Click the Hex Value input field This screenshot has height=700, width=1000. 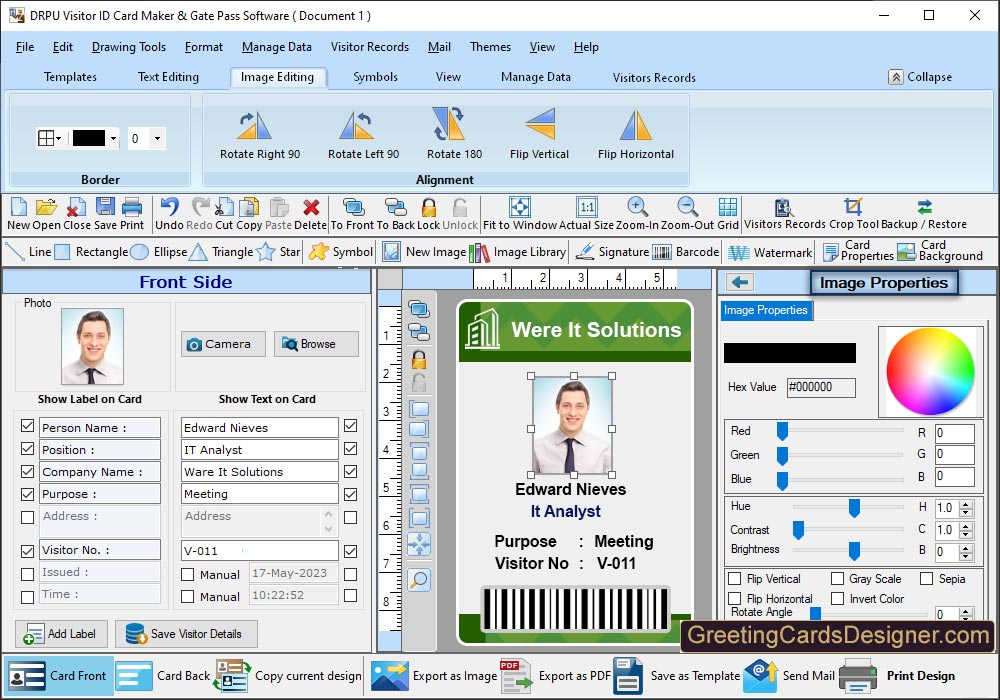pos(821,387)
